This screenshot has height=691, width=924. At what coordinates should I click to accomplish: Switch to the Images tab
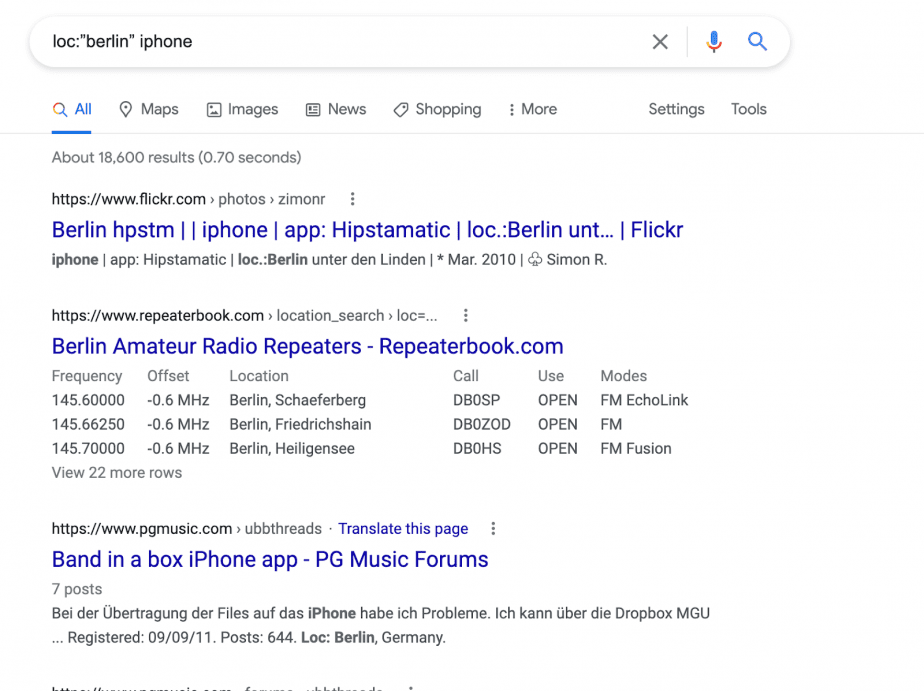click(x=242, y=110)
